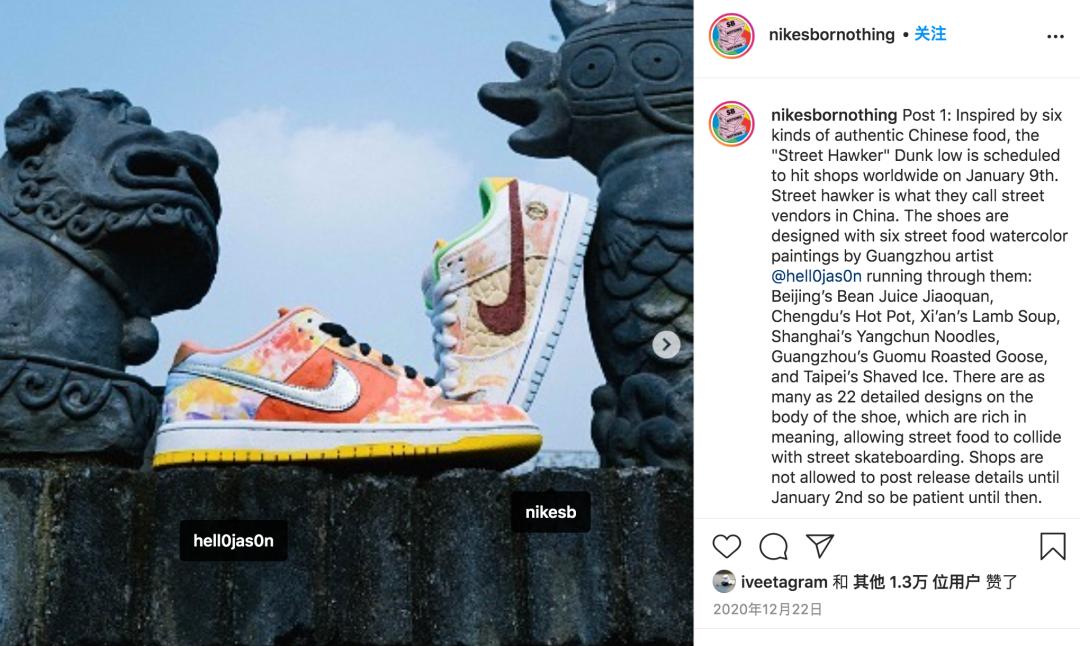Image resolution: width=1080 pixels, height=646 pixels.
Task: Open the iveetagram liker profile link
Action: click(x=784, y=582)
